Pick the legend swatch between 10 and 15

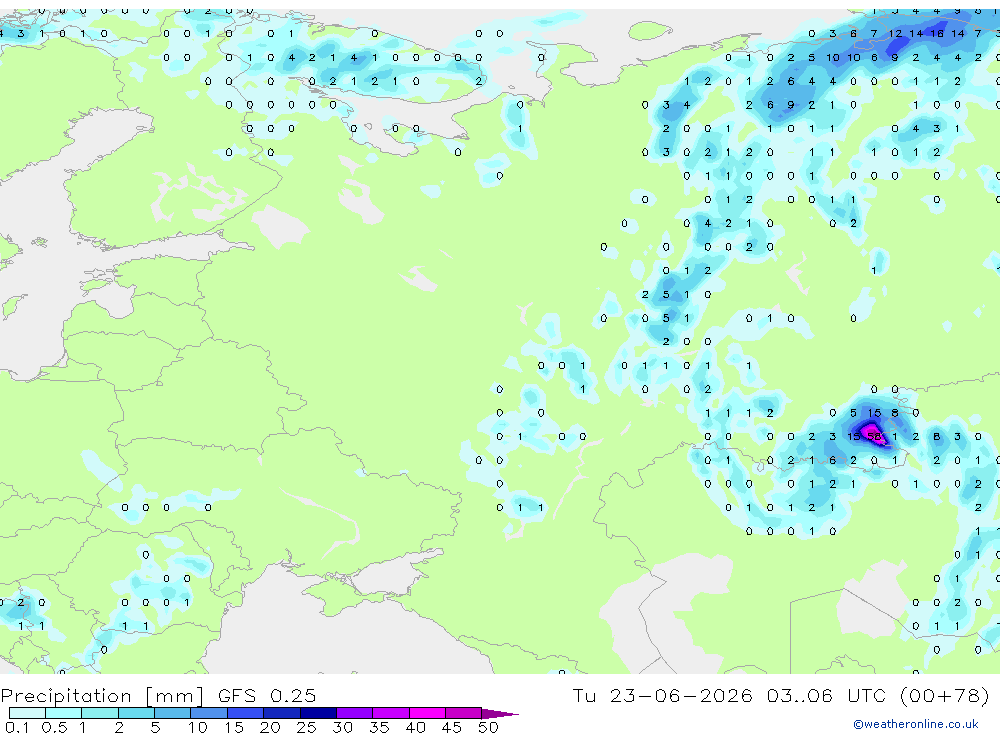[x=209, y=713]
